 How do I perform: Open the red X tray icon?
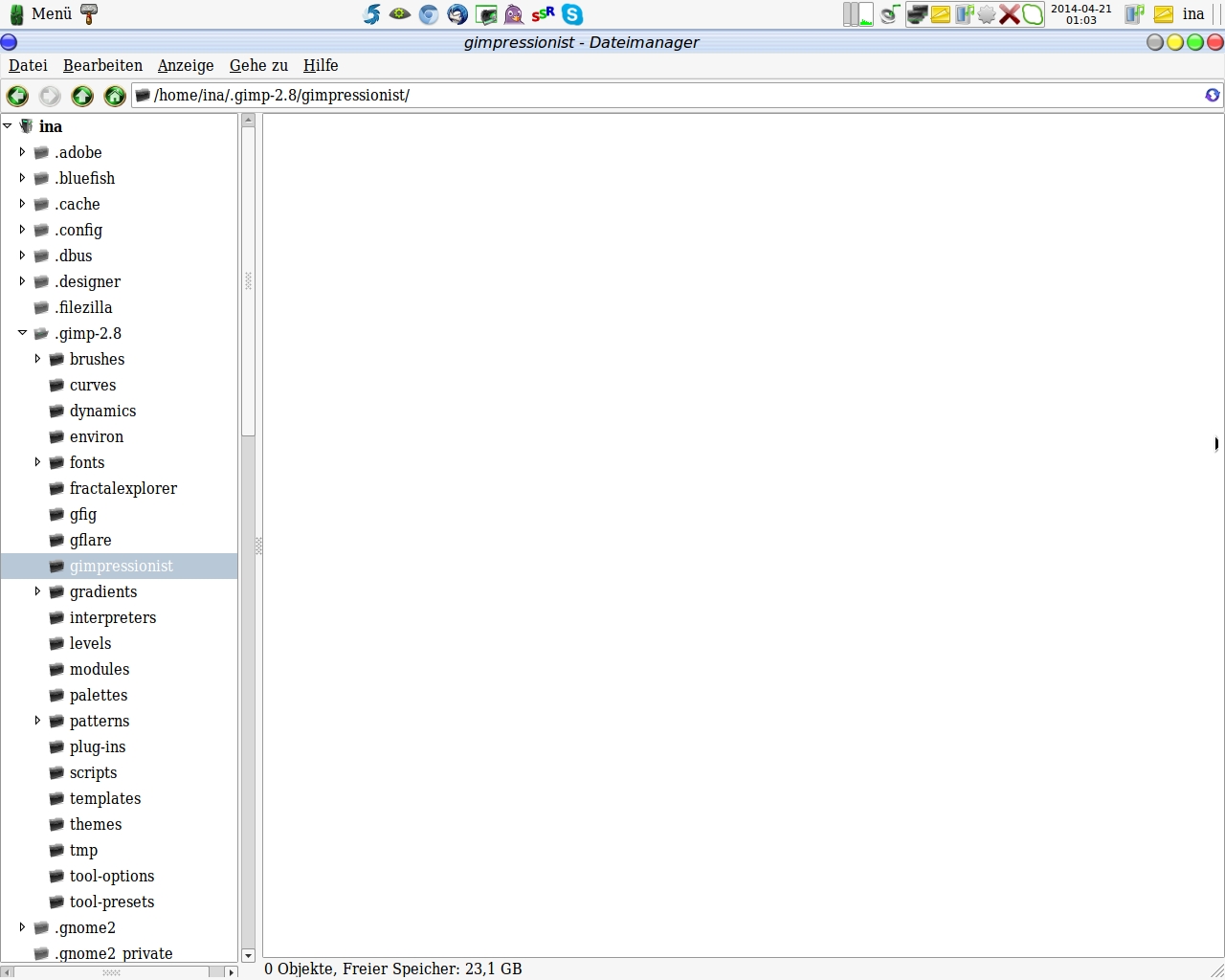point(1010,14)
